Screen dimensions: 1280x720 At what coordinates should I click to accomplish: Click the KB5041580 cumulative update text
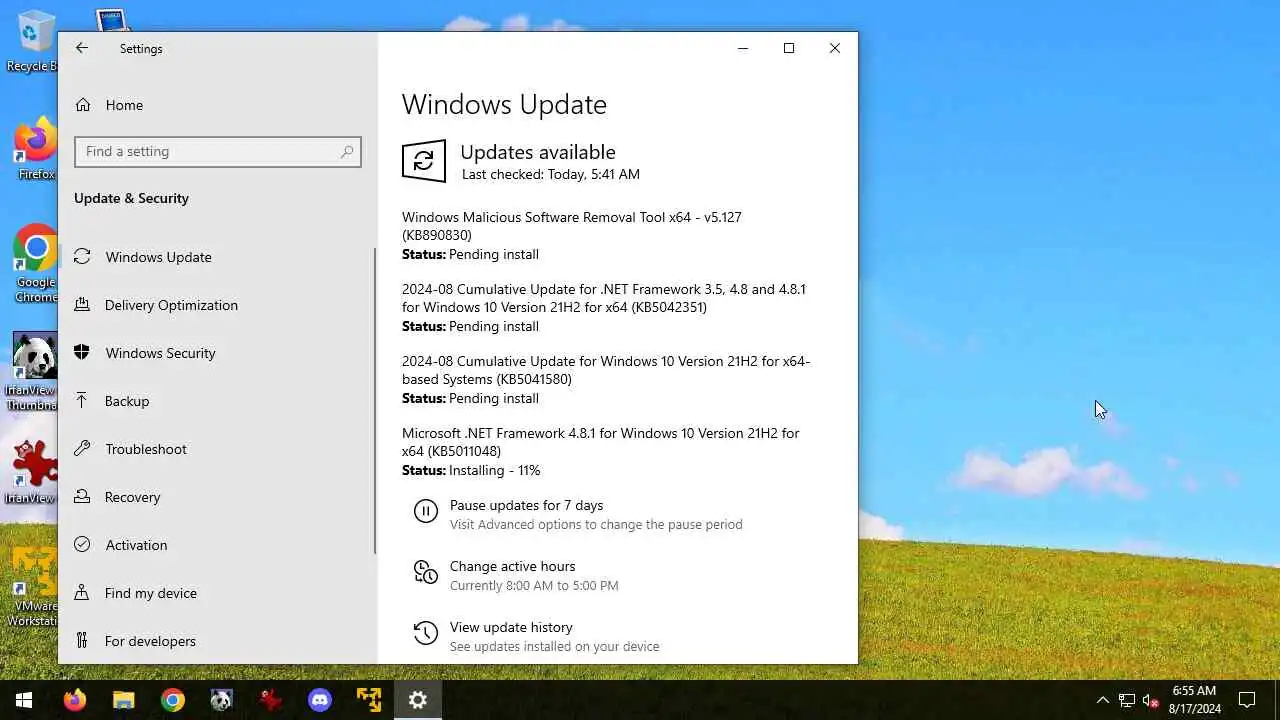[606, 370]
